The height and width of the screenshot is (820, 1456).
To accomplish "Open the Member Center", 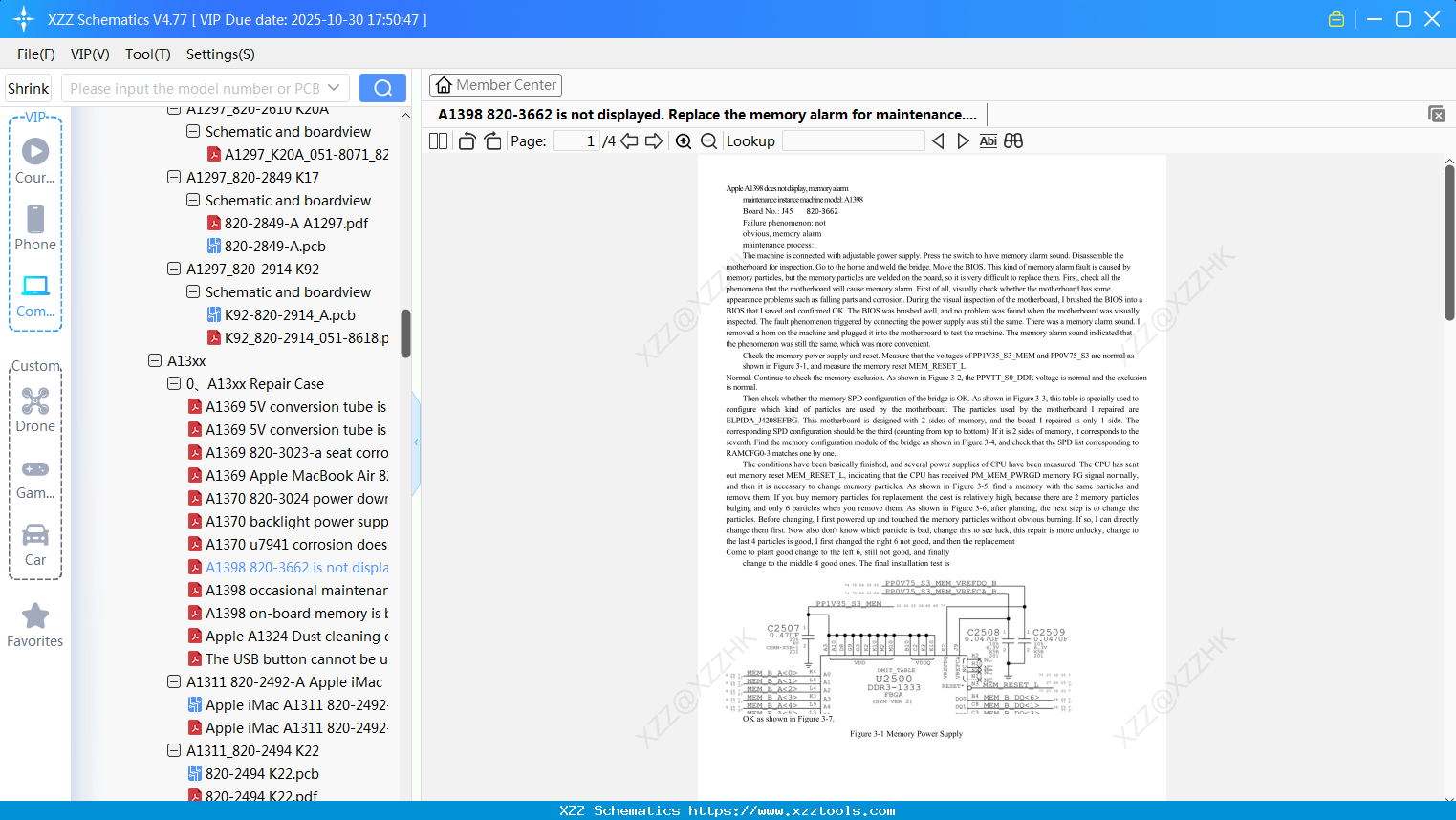I will coord(495,85).
